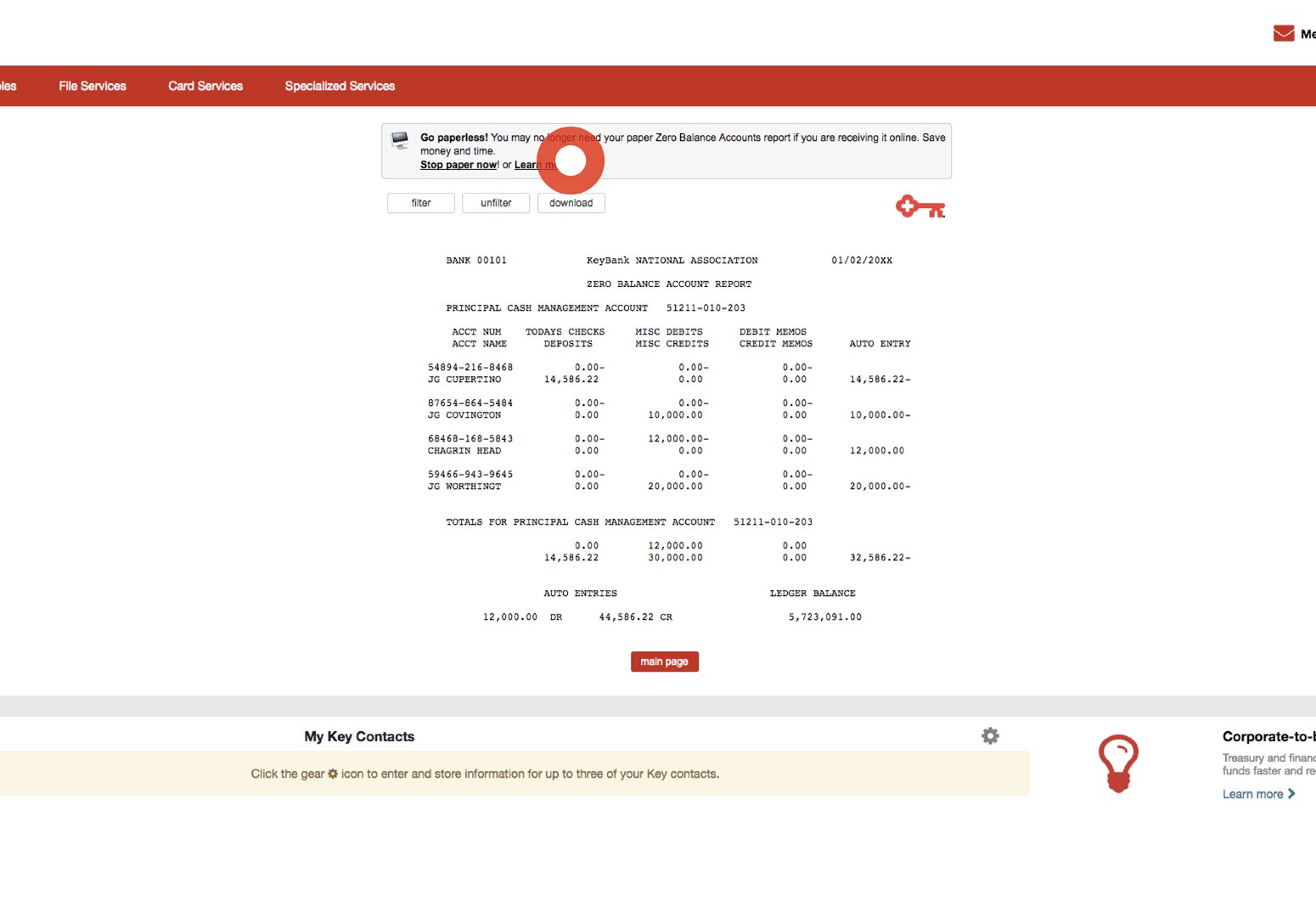Click the My Key Contacts heading
Image resolution: width=1316 pixels, height=923 pixels.
click(359, 736)
